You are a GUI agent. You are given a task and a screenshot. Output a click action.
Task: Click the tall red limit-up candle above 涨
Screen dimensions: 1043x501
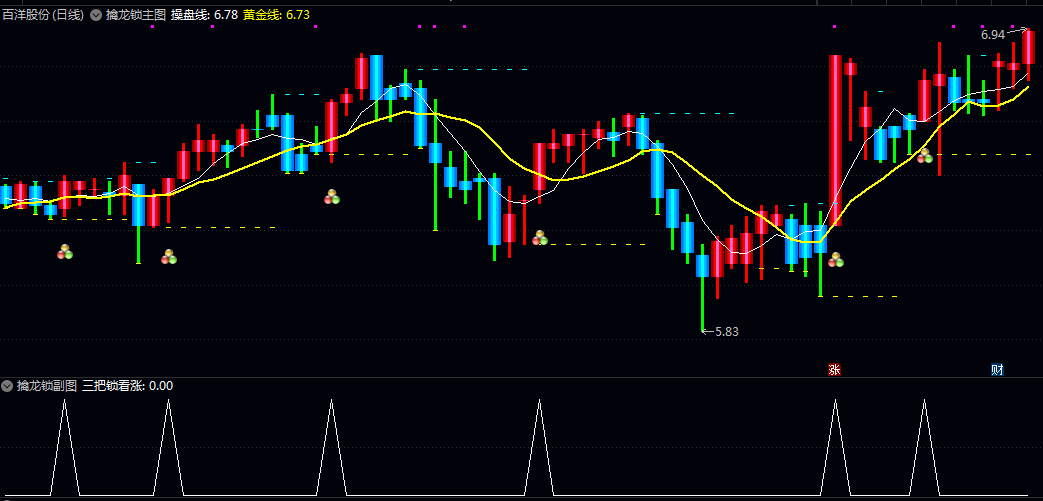[x=835, y=140]
